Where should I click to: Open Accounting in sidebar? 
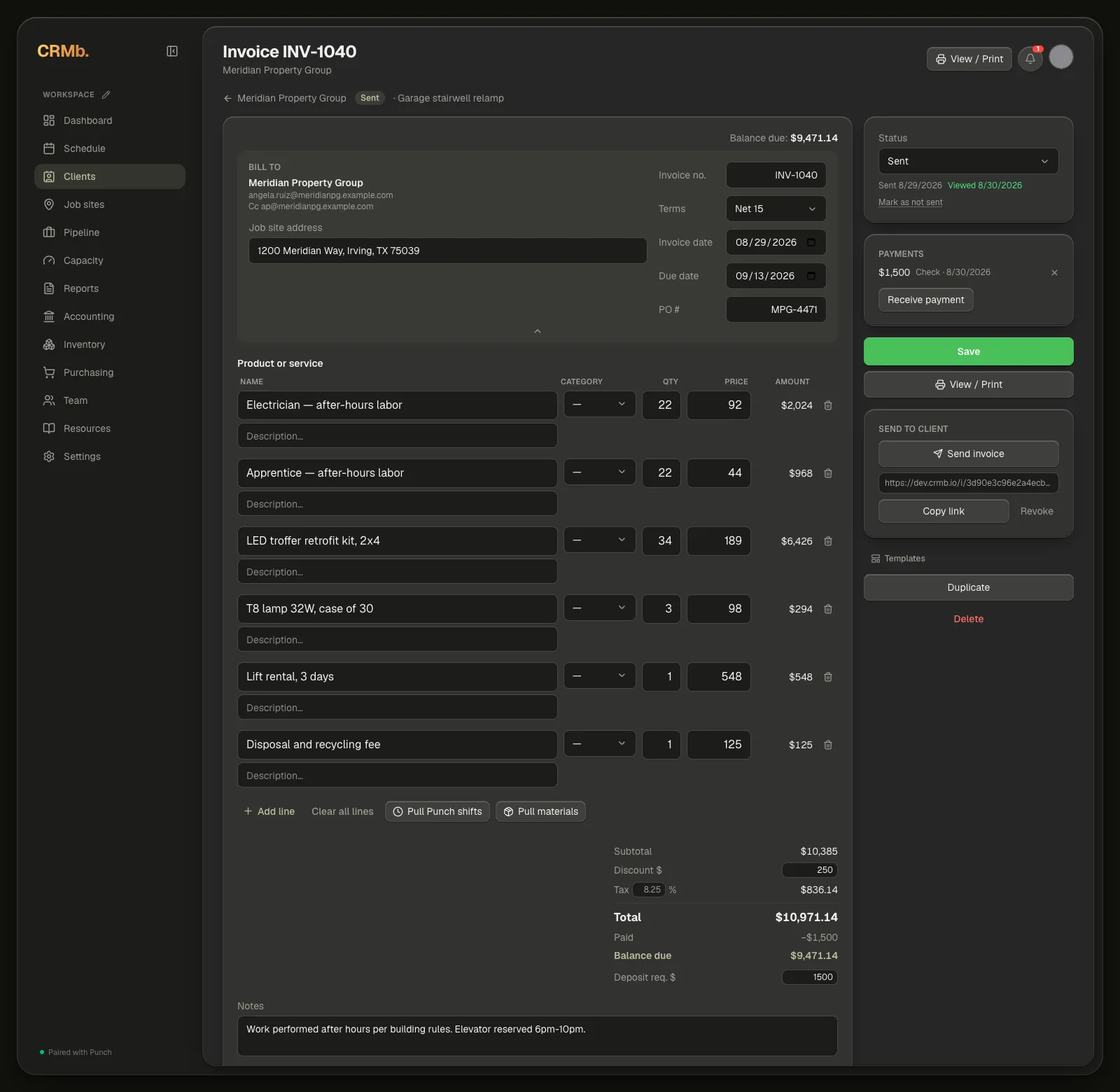(110, 316)
